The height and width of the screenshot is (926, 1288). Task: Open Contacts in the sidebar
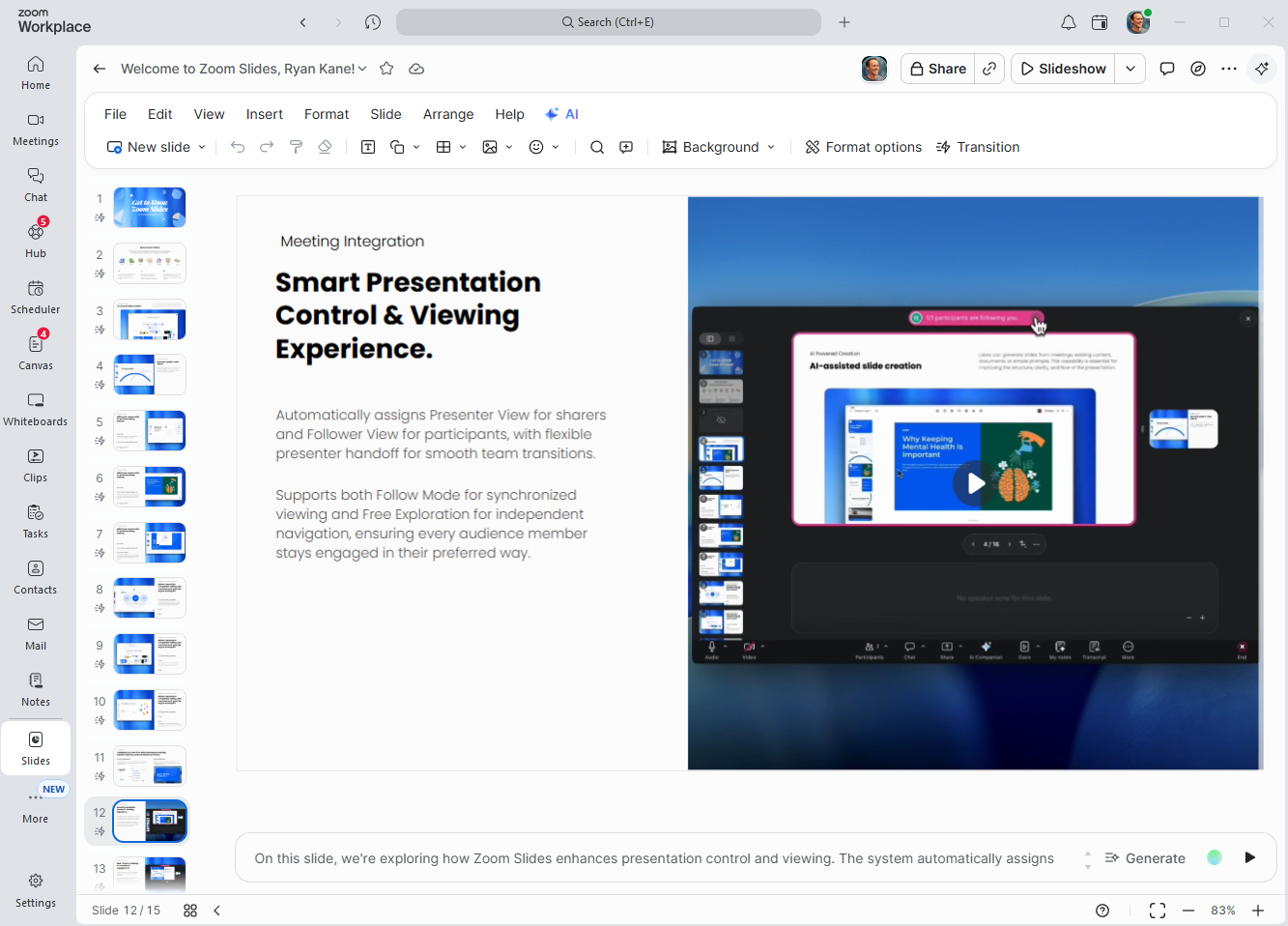(x=36, y=577)
